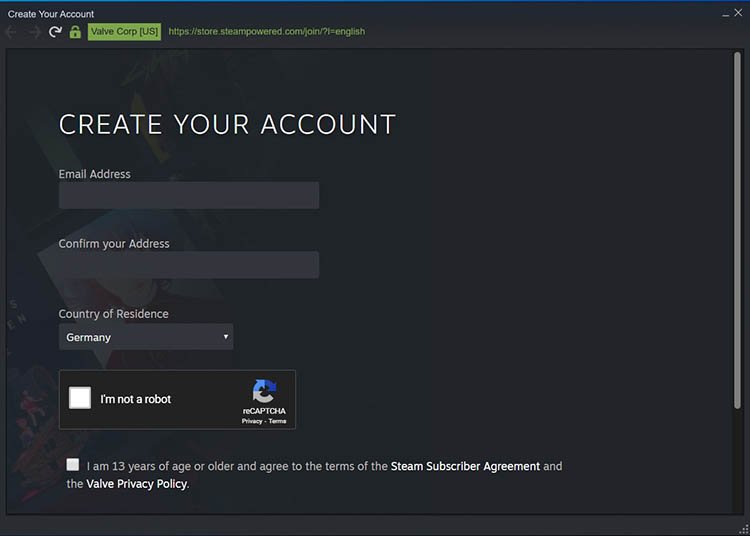Image resolution: width=750 pixels, height=536 pixels.
Task: Focus the Email Address input field
Action: (x=189, y=195)
